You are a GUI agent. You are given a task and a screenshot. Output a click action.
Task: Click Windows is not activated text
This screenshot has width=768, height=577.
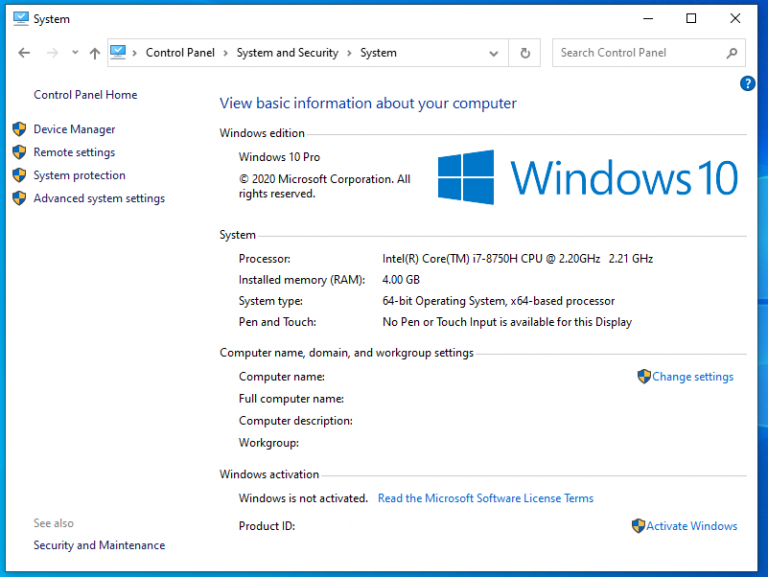(x=303, y=498)
